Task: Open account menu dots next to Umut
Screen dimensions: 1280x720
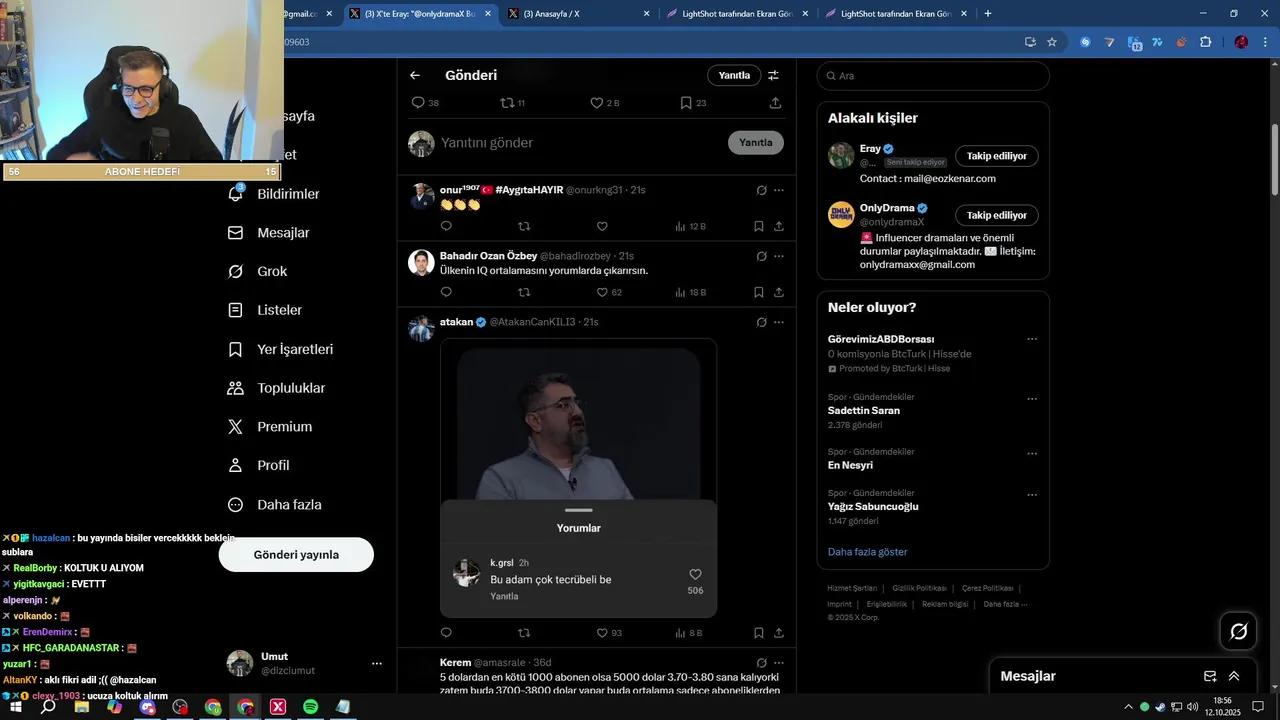Action: coord(377,663)
